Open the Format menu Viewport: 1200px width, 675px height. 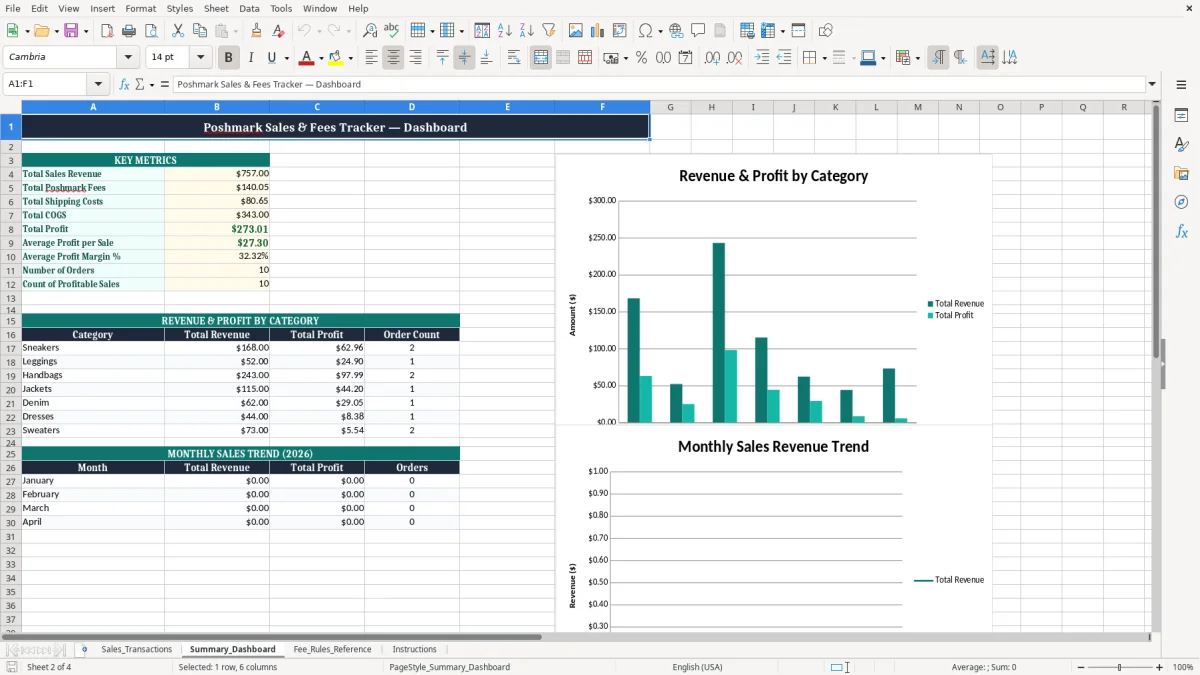tap(140, 8)
